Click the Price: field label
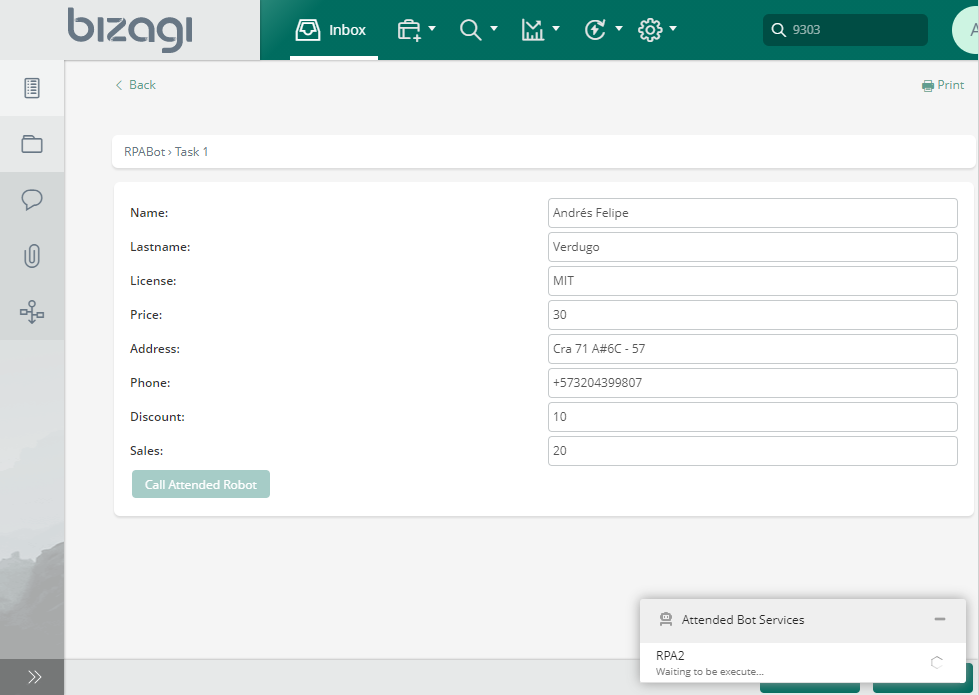Screen dimensions: 979x695 click(x=146, y=315)
